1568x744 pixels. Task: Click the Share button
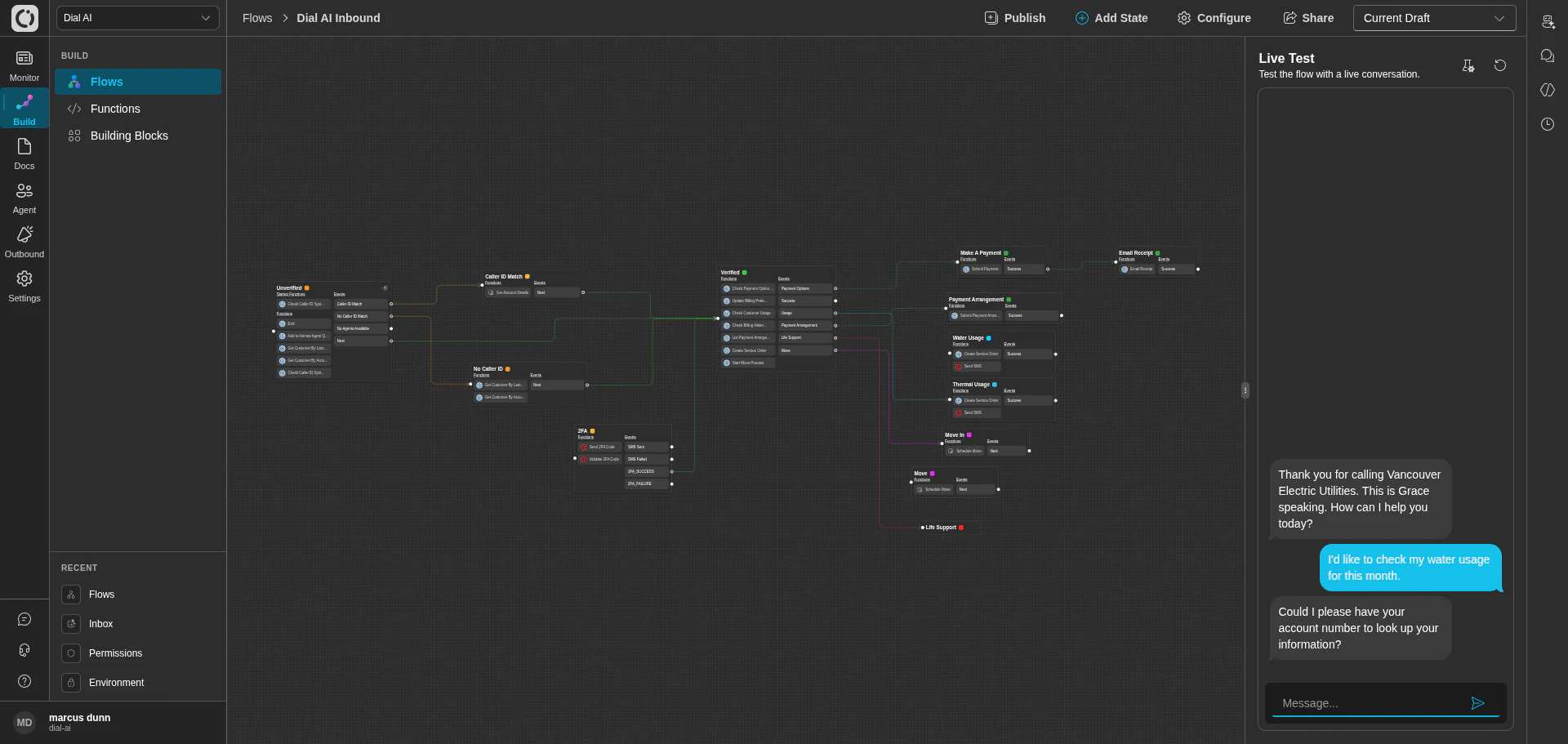[x=1308, y=18]
